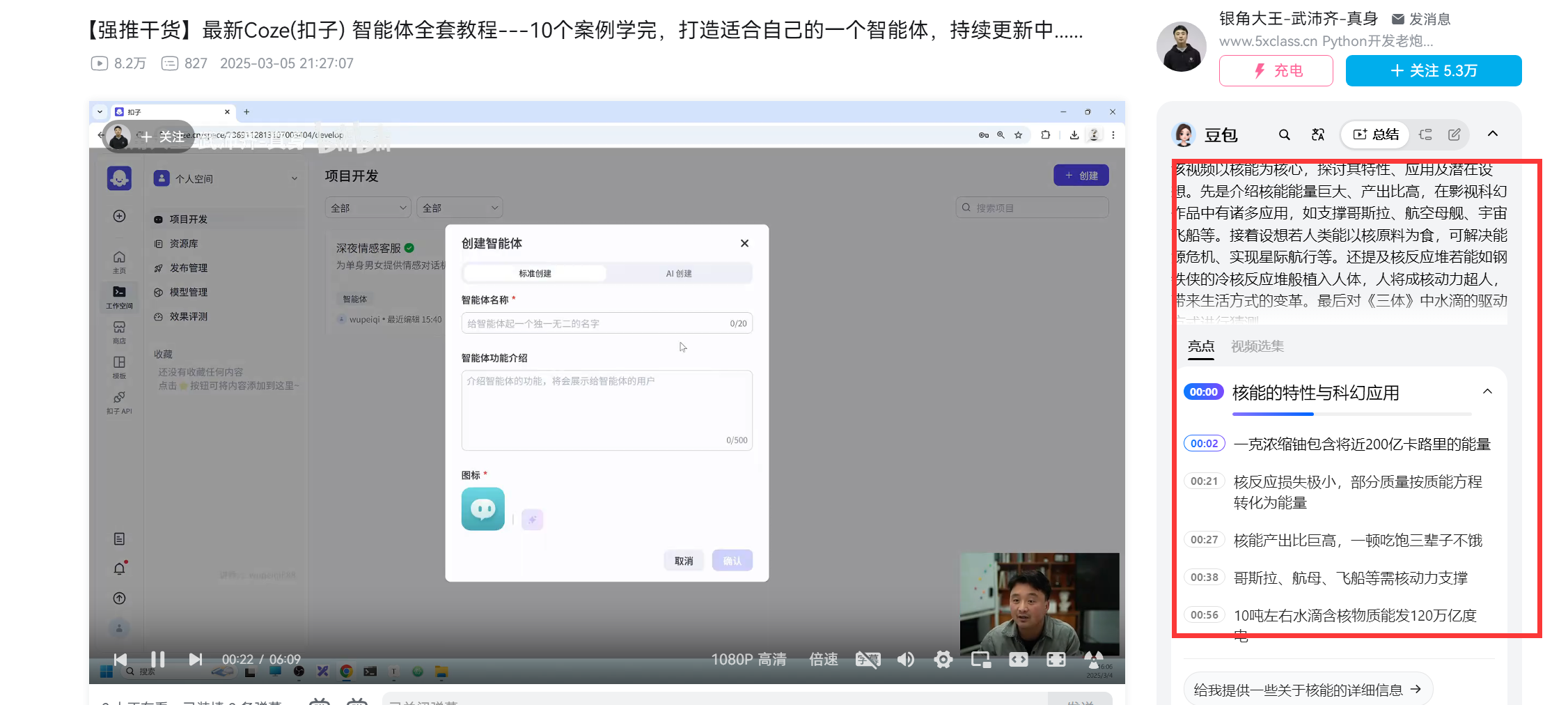Click the 00:22 / 06:09 time display
The width and height of the screenshot is (1568, 705).
click(261, 659)
